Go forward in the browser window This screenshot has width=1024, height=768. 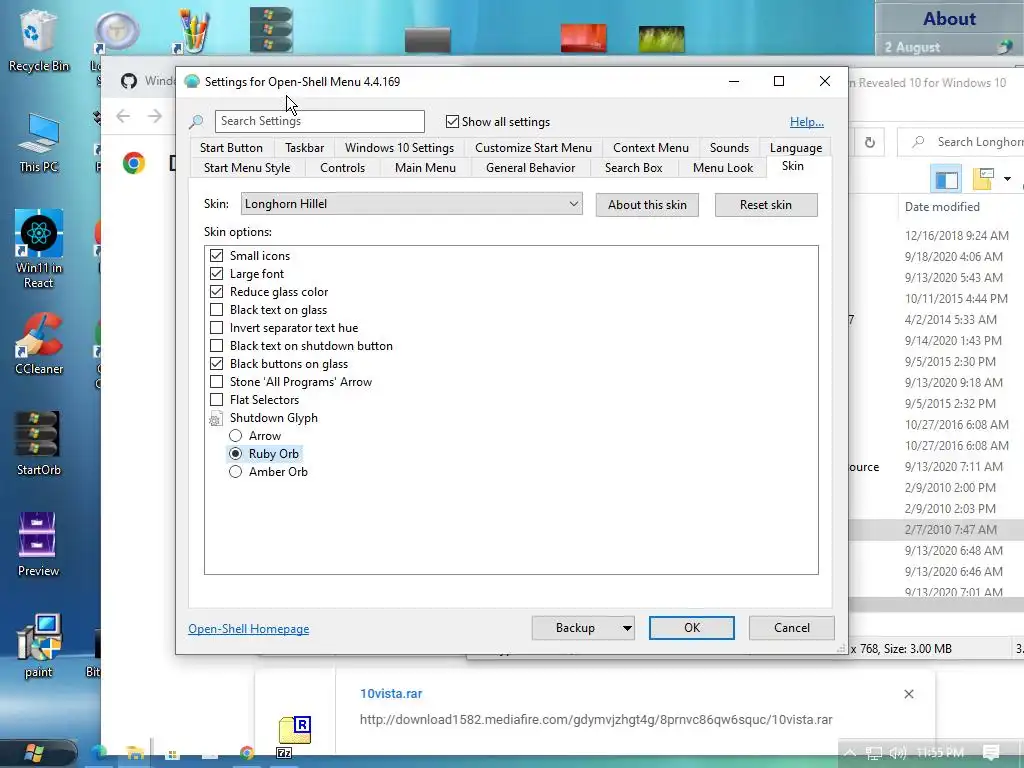click(x=155, y=116)
